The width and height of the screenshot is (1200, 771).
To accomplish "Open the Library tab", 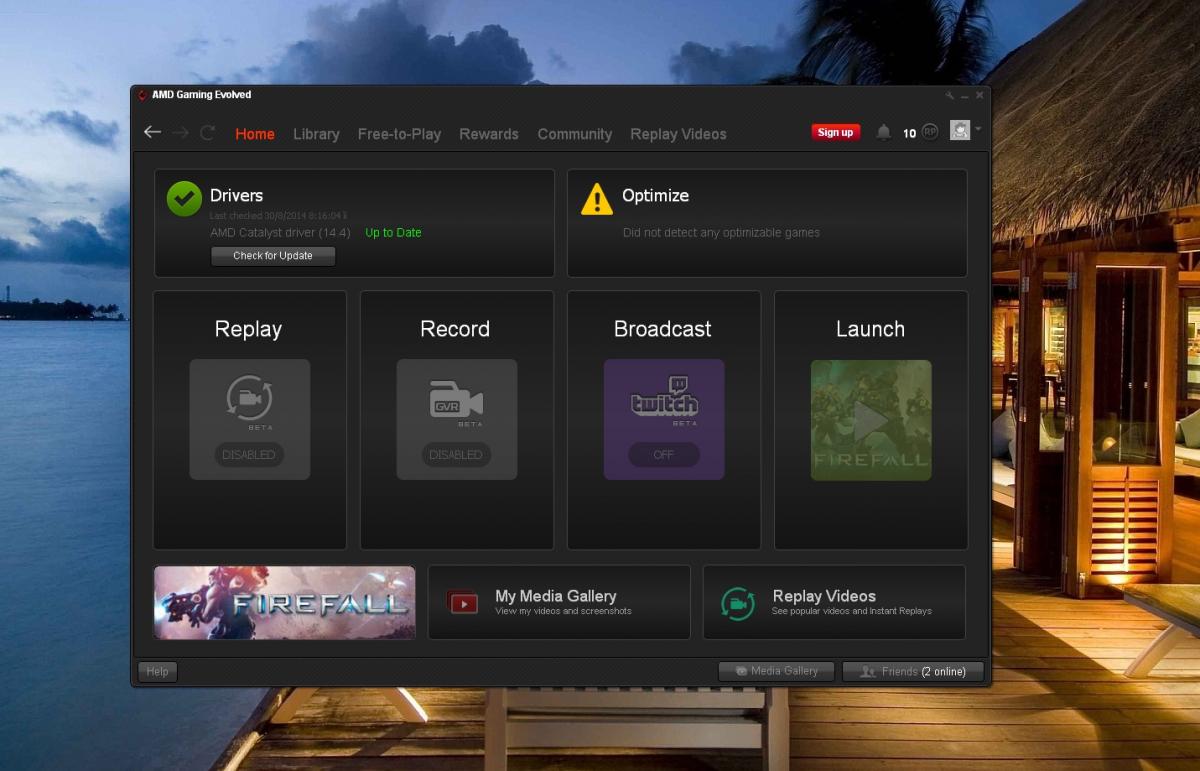I will coord(316,134).
